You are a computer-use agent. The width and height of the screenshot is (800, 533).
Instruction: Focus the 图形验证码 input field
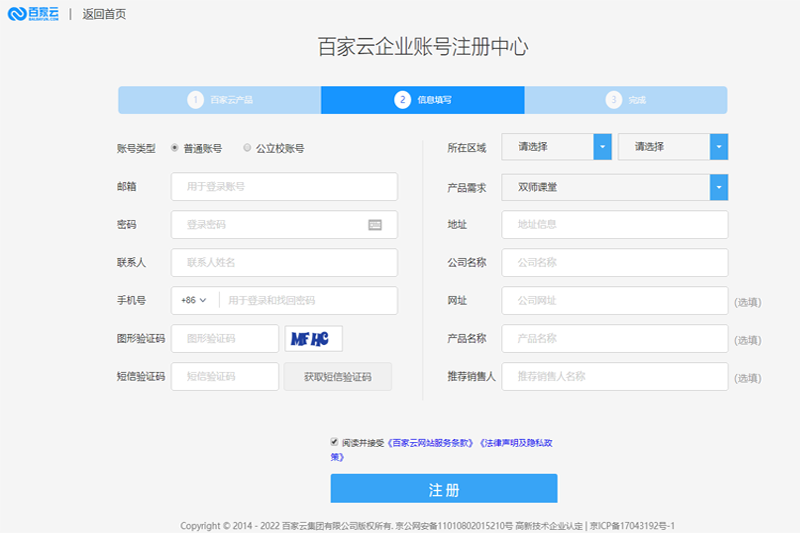pyautogui.click(x=225, y=339)
